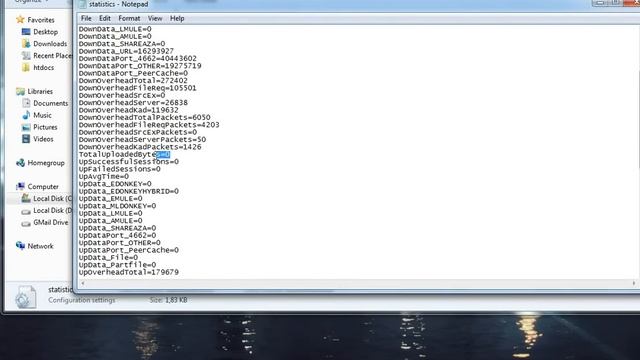The height and width of the screenshot is (360, 640).
Task: Click the Pictures library icon
Action: [26, 127]
